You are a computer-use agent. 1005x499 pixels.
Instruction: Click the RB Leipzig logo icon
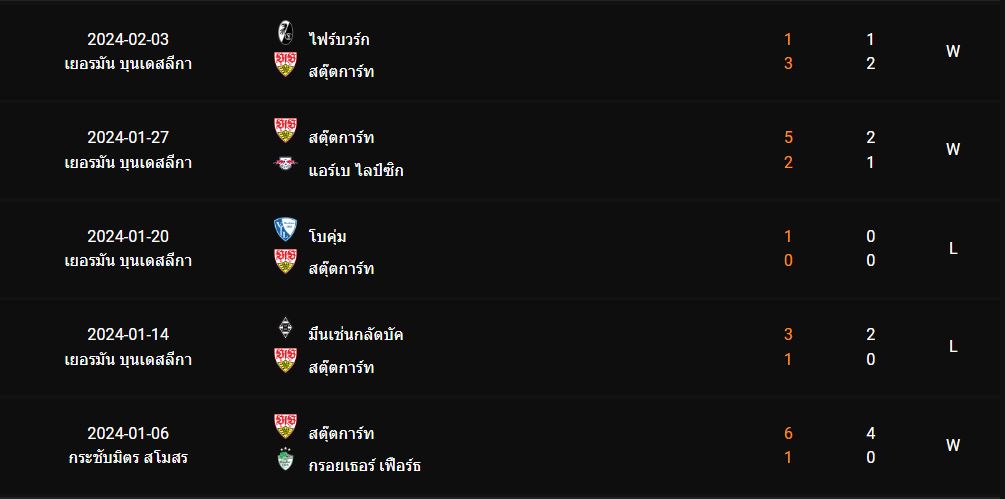click(x=285, y=163)
